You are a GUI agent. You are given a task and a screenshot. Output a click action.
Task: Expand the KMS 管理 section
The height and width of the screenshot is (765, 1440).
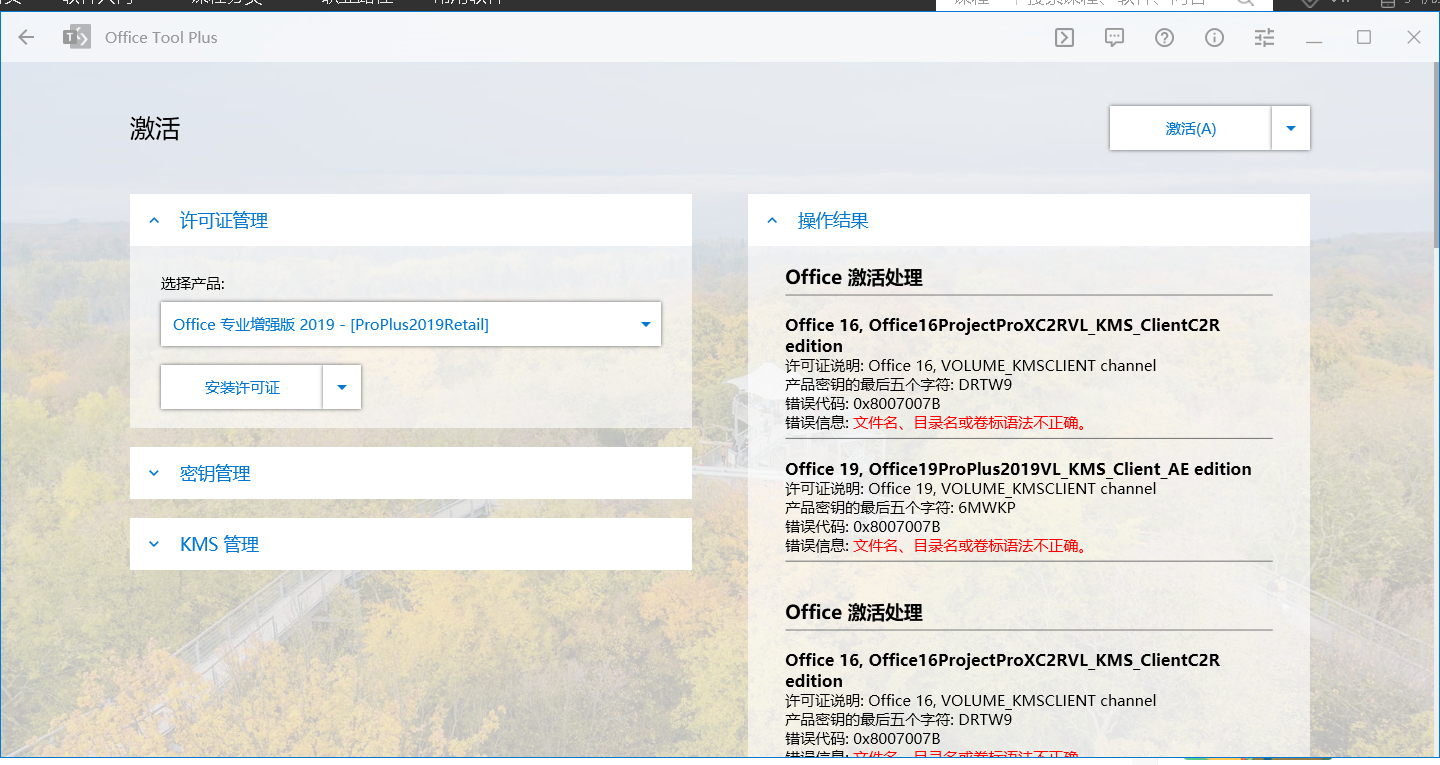coord(411,544)
